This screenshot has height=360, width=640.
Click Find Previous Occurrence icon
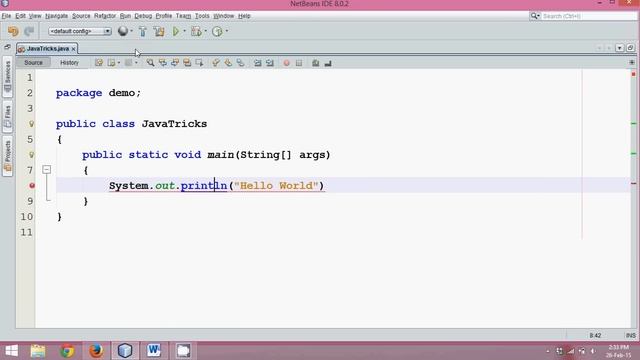[x=162, y=63]
